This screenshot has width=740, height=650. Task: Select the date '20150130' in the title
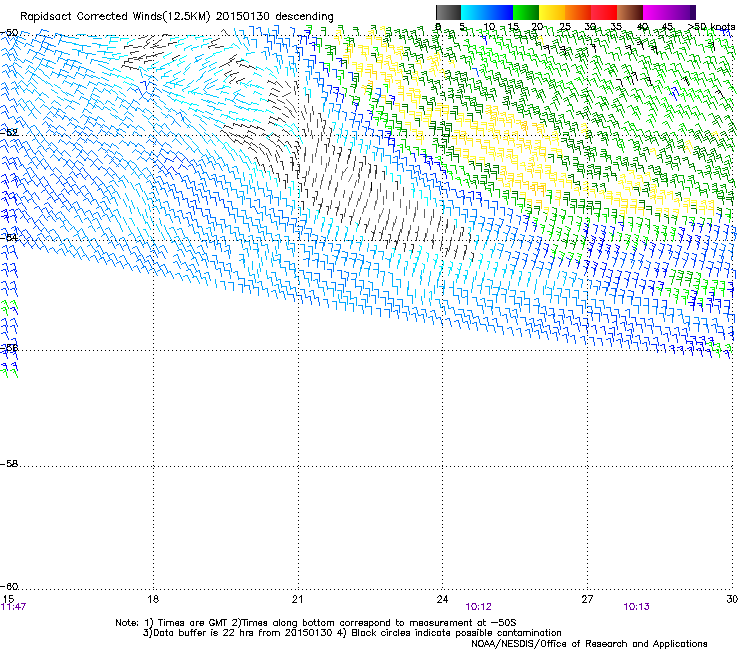[244, 17]
